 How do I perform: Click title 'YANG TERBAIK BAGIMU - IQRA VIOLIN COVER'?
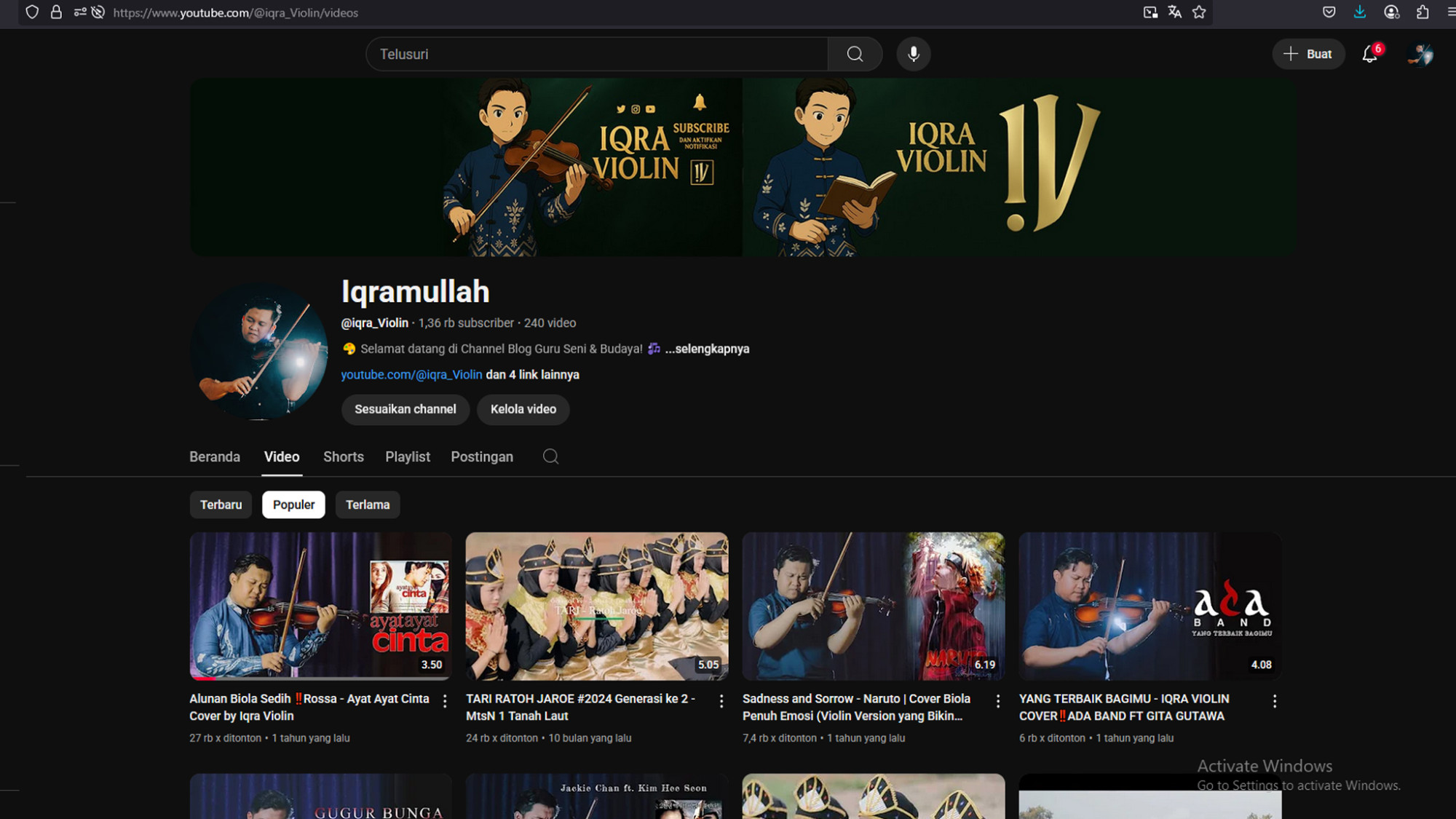click(1124, 707)
